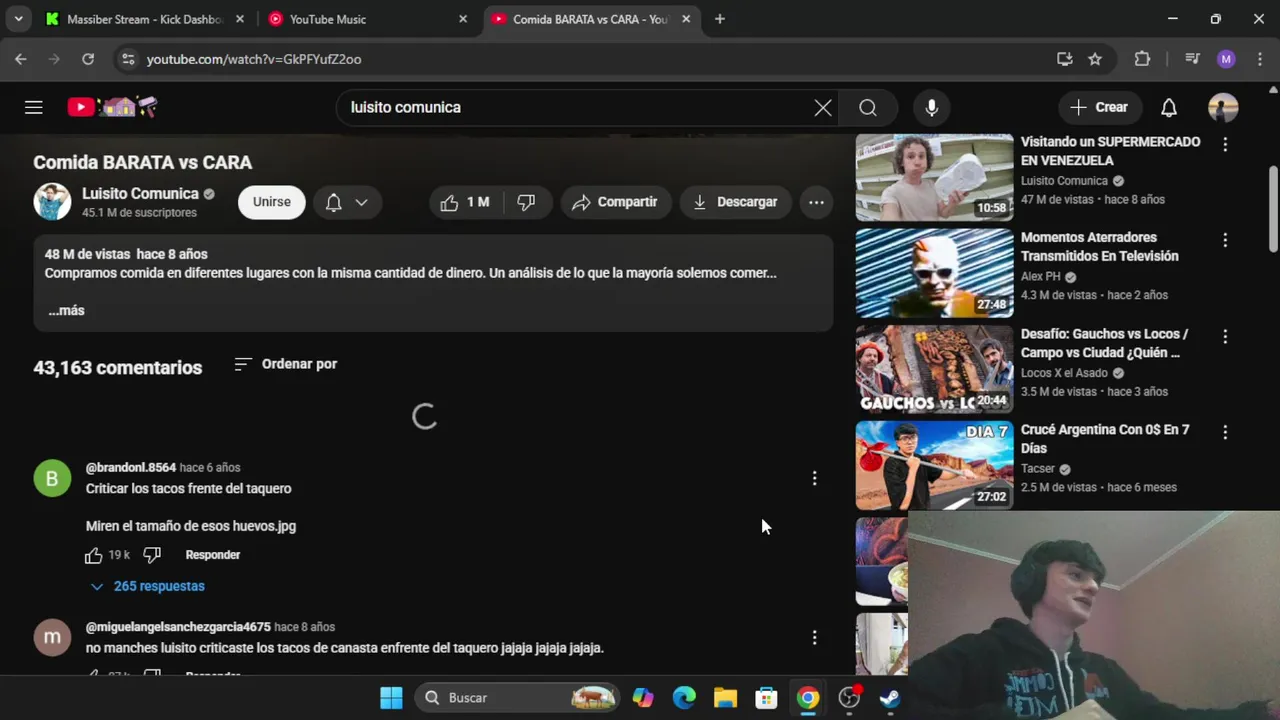
Task: Open the options menu for the @brandonl.8564 comment
Action: point(814,478)
